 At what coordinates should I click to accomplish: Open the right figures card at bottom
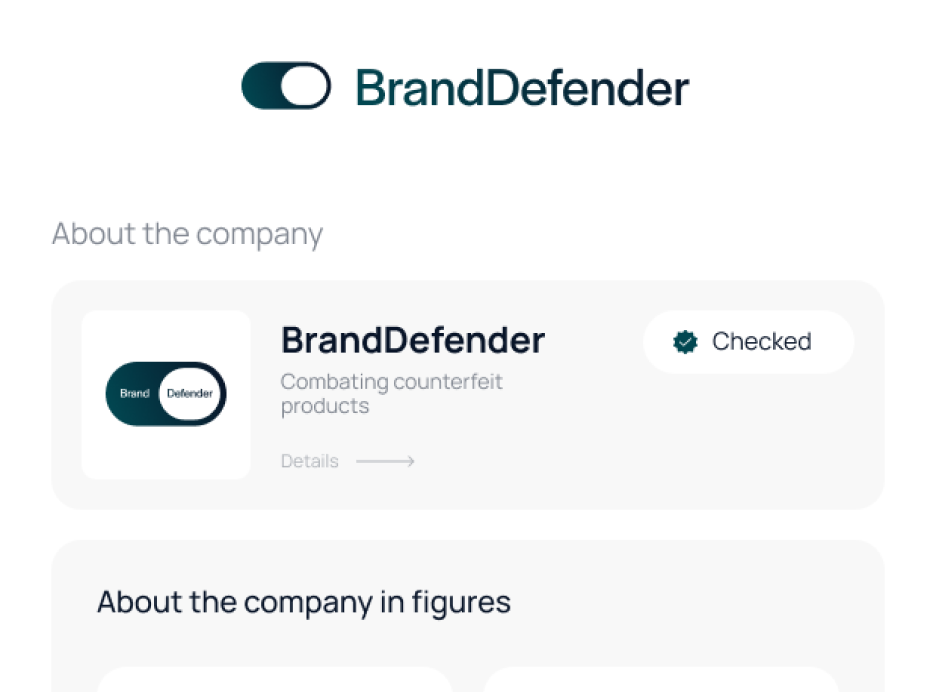click(660, 680)
